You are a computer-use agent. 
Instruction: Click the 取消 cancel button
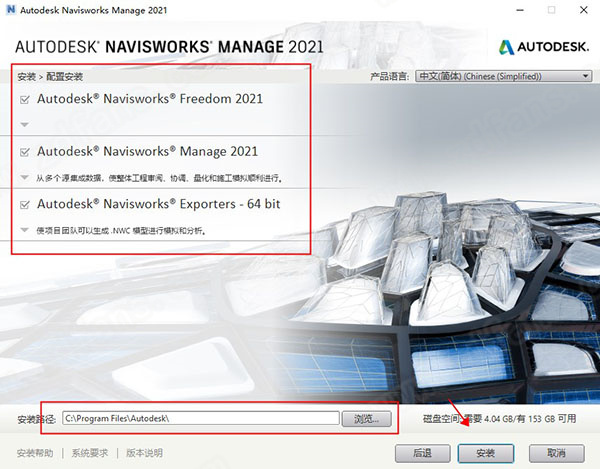click(x=557, y=453)
